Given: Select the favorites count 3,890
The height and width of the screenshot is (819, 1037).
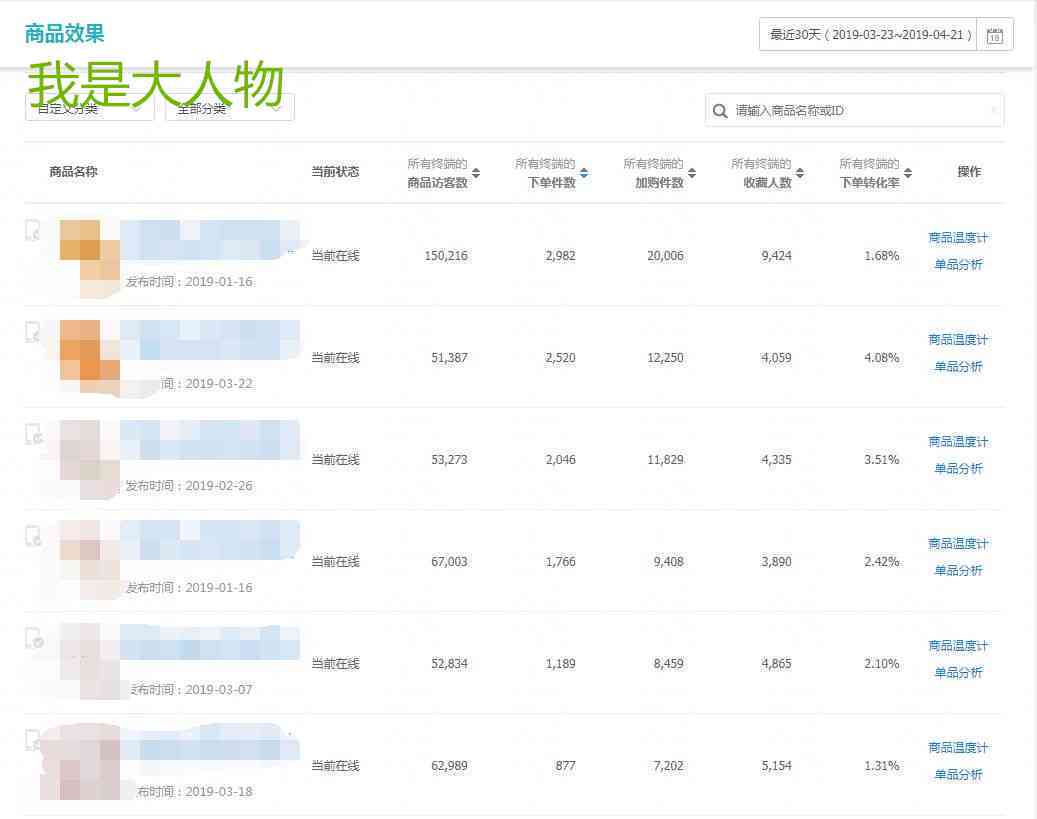Looking at the screenshot, I should tap(776, 562).
